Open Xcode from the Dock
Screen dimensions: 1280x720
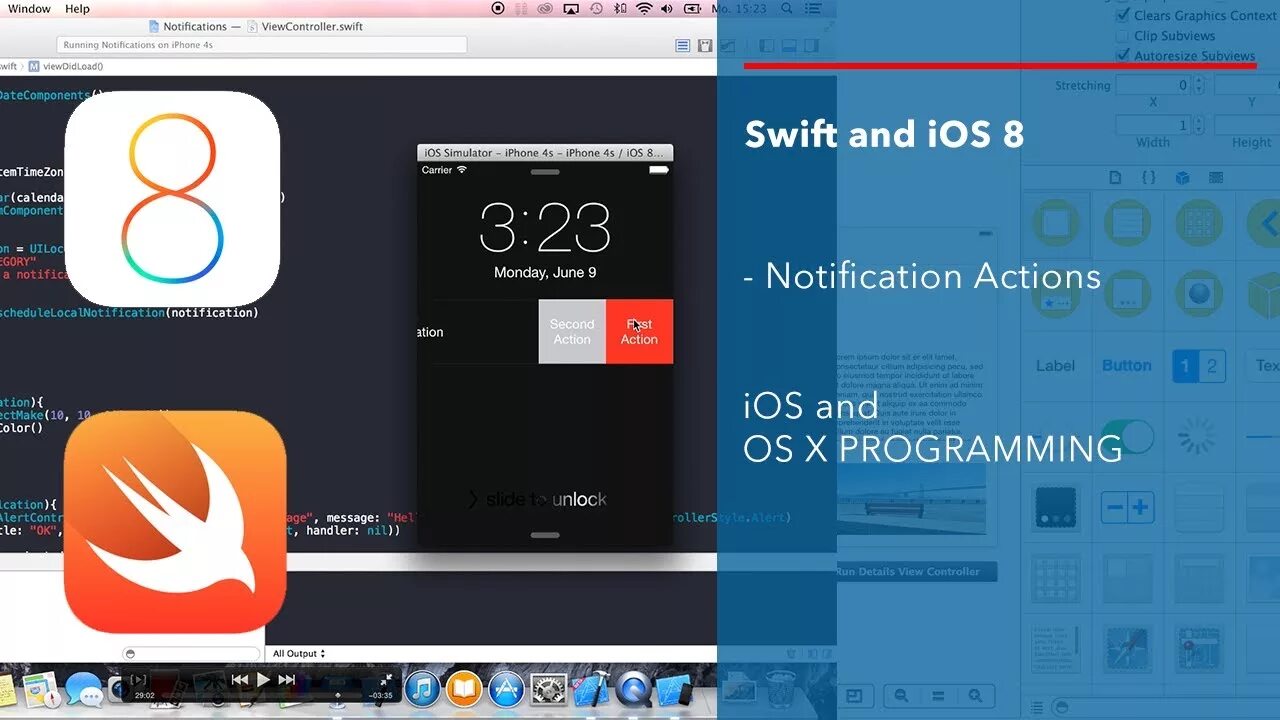tap(589, 689)
